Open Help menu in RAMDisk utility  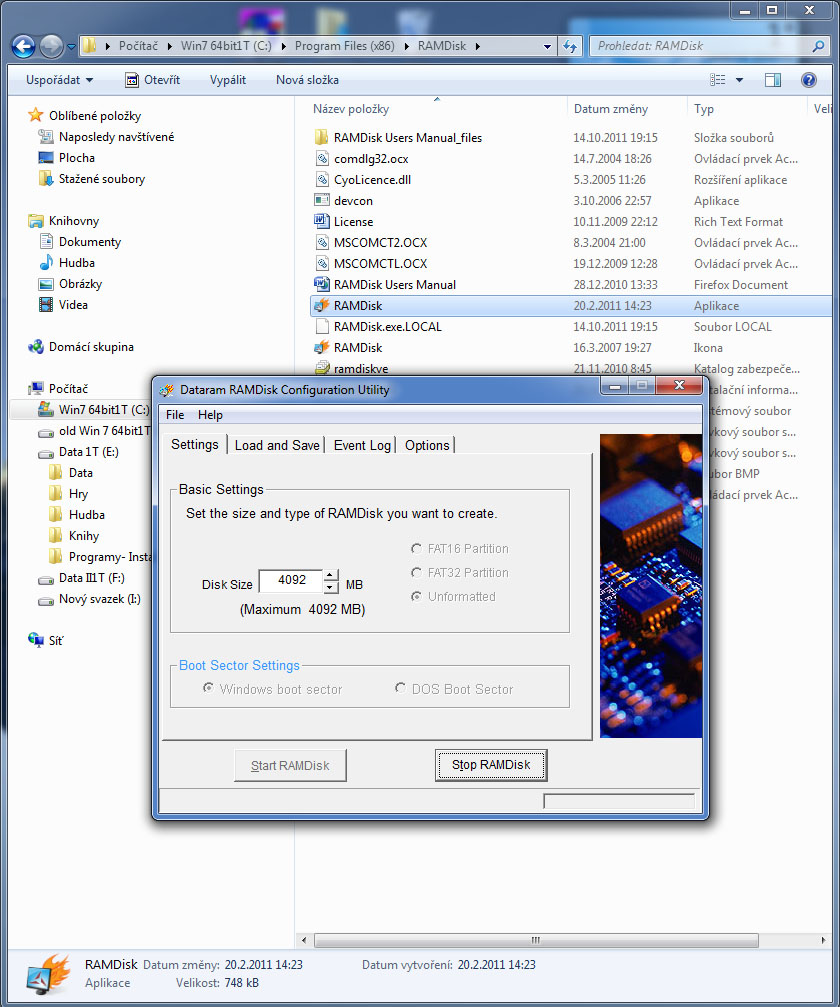click(210, 415)
